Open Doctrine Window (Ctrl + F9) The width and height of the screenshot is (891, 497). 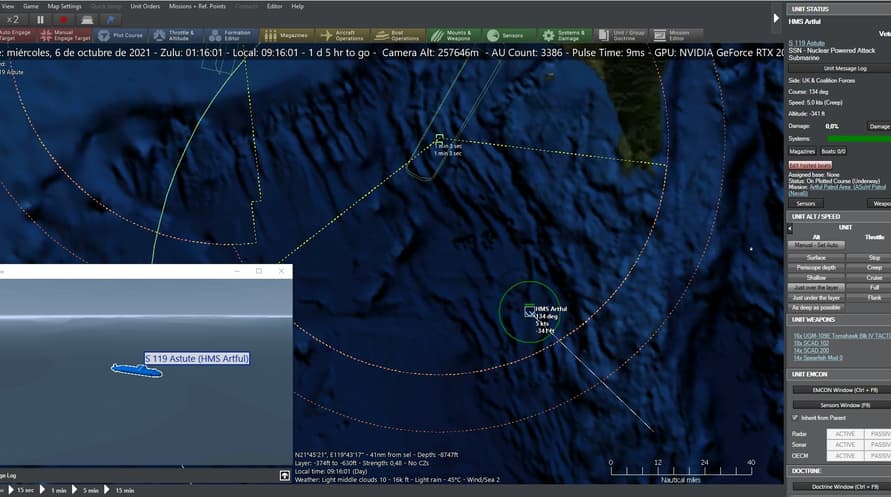click(x=844, y=487)
